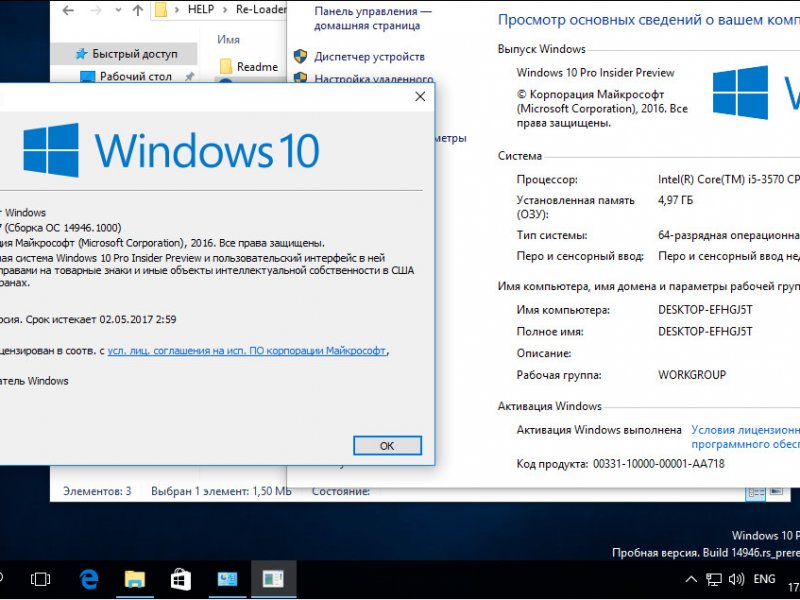Expand the breadcrumb chevron before HELP

(x=177, y=10)
